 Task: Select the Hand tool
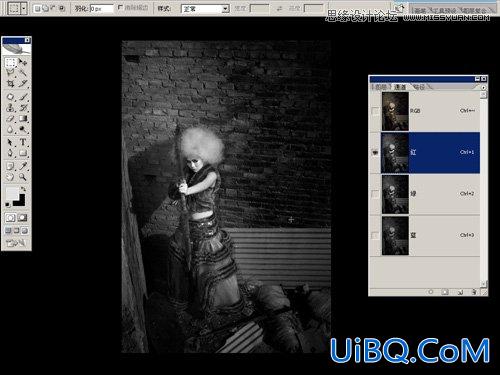coord(10,177)
